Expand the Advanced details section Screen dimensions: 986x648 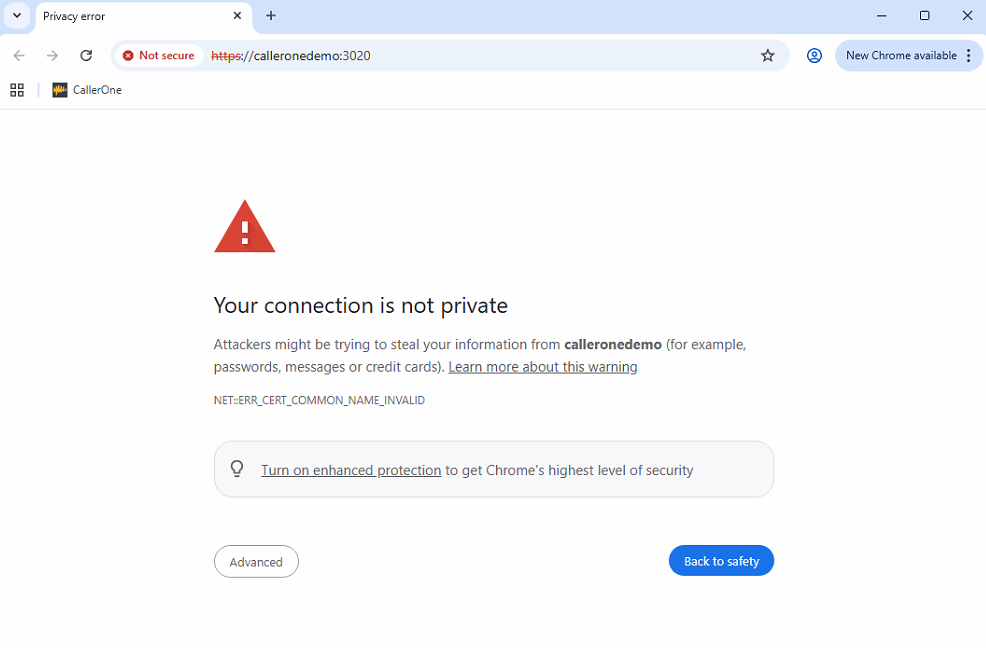pyautogui.click(x=256, y=562)
